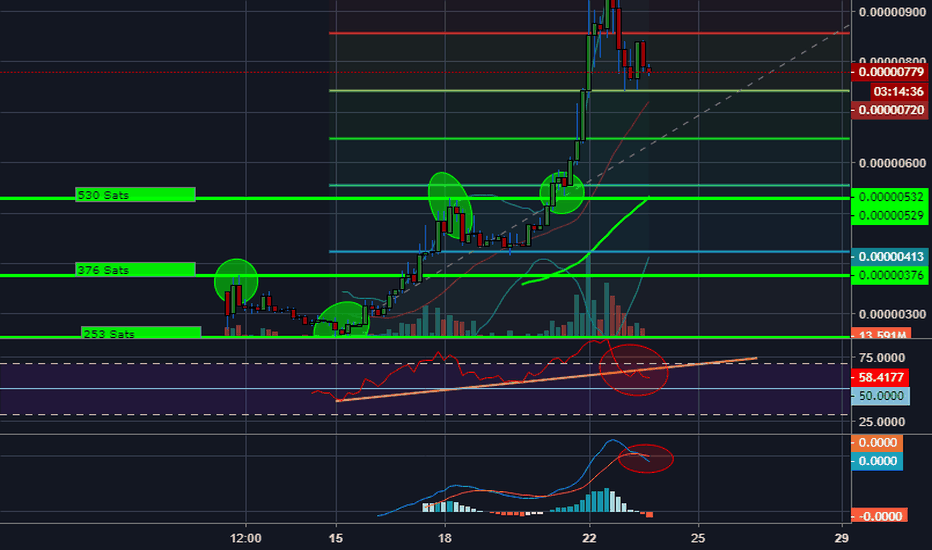The height and width of the screenshot is (550, 932).
Task: Select the 0.00000376 green price tag
Action: (x=889, y=275)
